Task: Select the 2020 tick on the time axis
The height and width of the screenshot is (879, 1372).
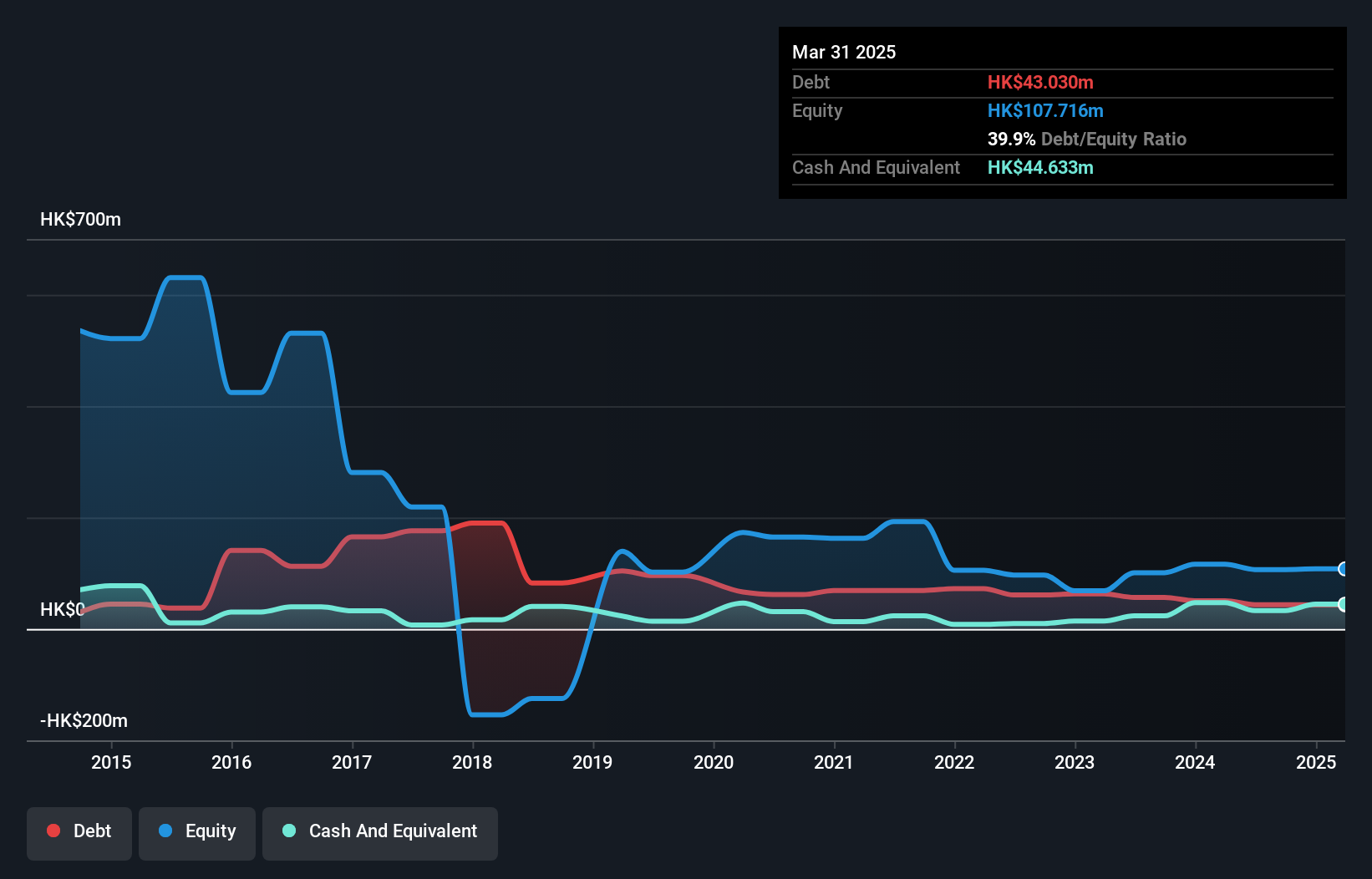Action: pyautogui.click(x=714, y=762)
